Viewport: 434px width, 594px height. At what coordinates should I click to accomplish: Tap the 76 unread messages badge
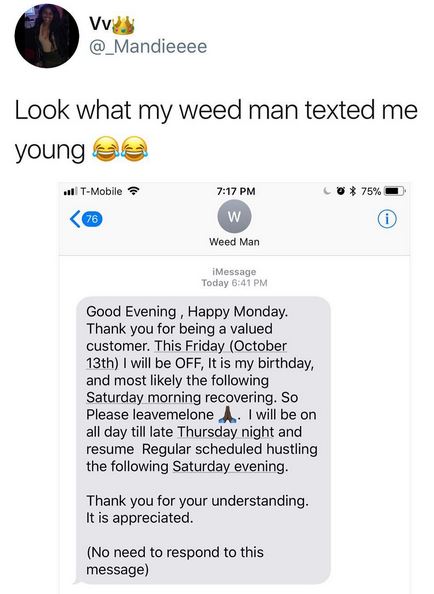coord(92,219)
